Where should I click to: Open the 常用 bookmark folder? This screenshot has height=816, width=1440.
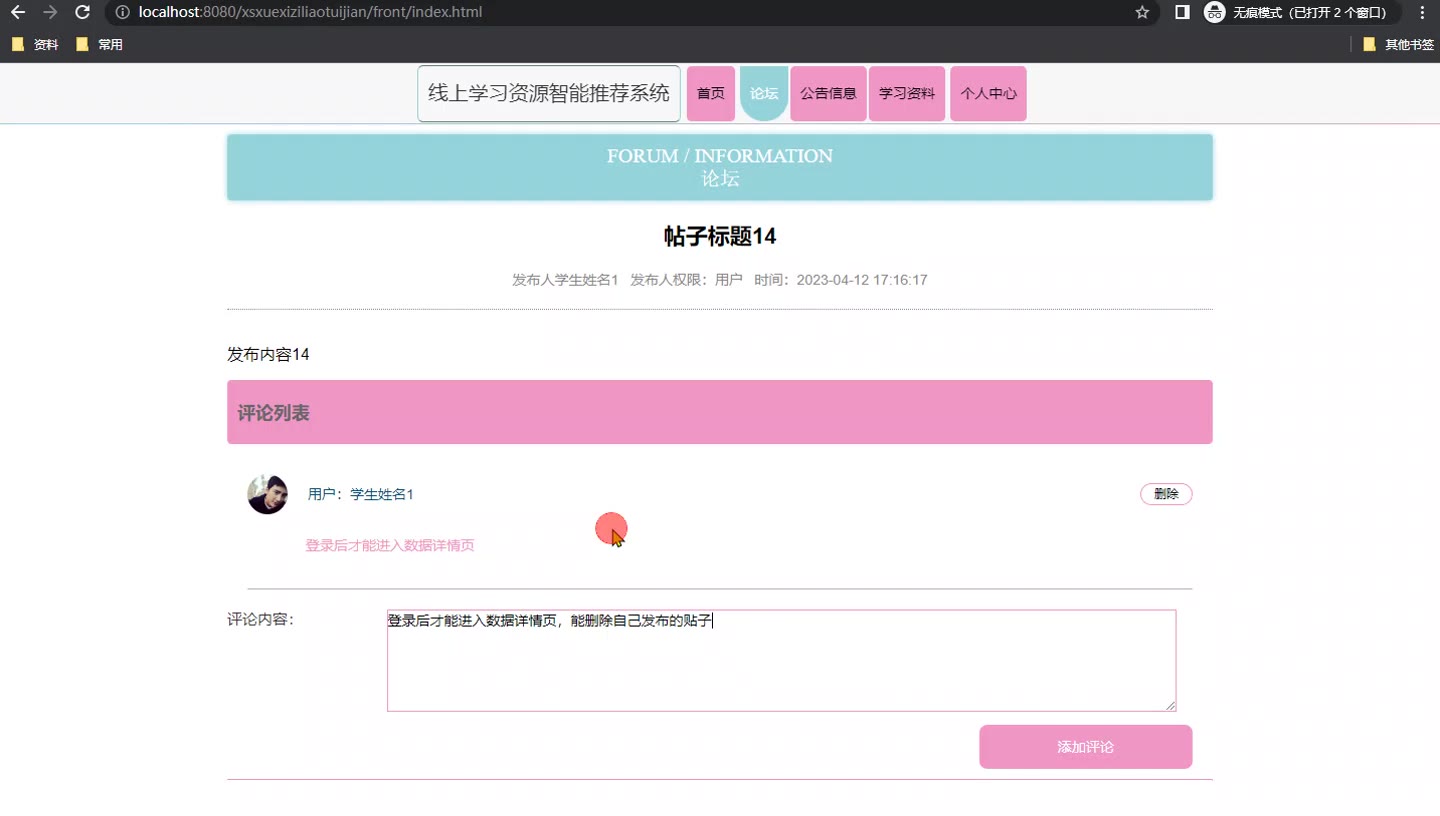click(x=100, y=45)
